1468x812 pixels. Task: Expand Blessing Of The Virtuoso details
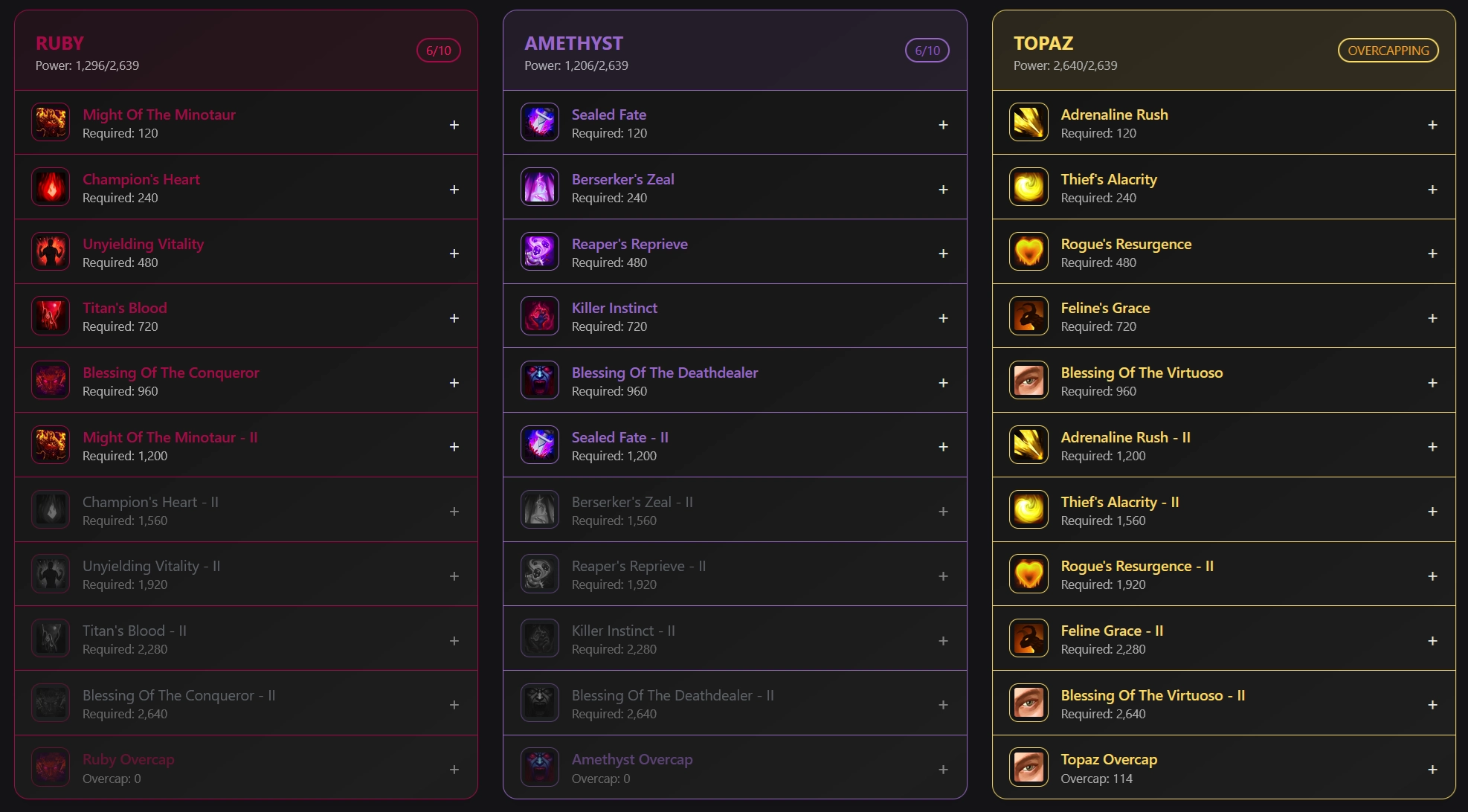[1432, 383]
